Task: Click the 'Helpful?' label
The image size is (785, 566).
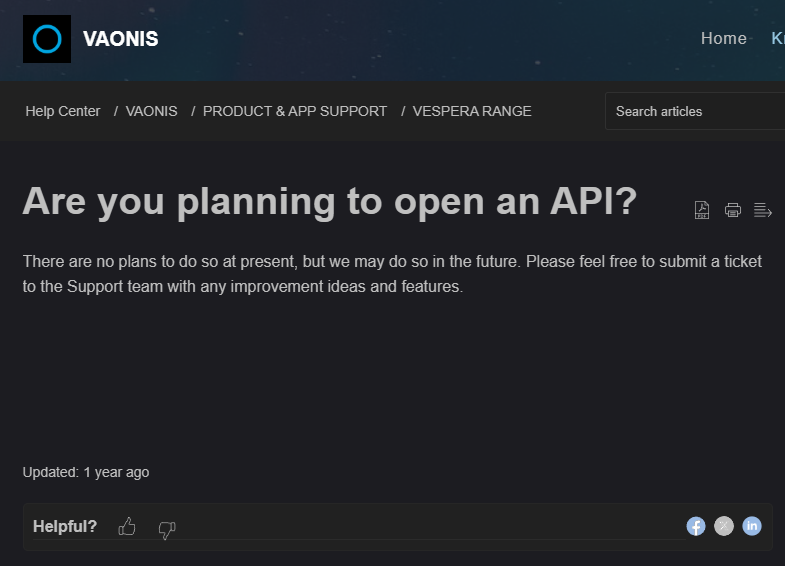Action: 65,526
